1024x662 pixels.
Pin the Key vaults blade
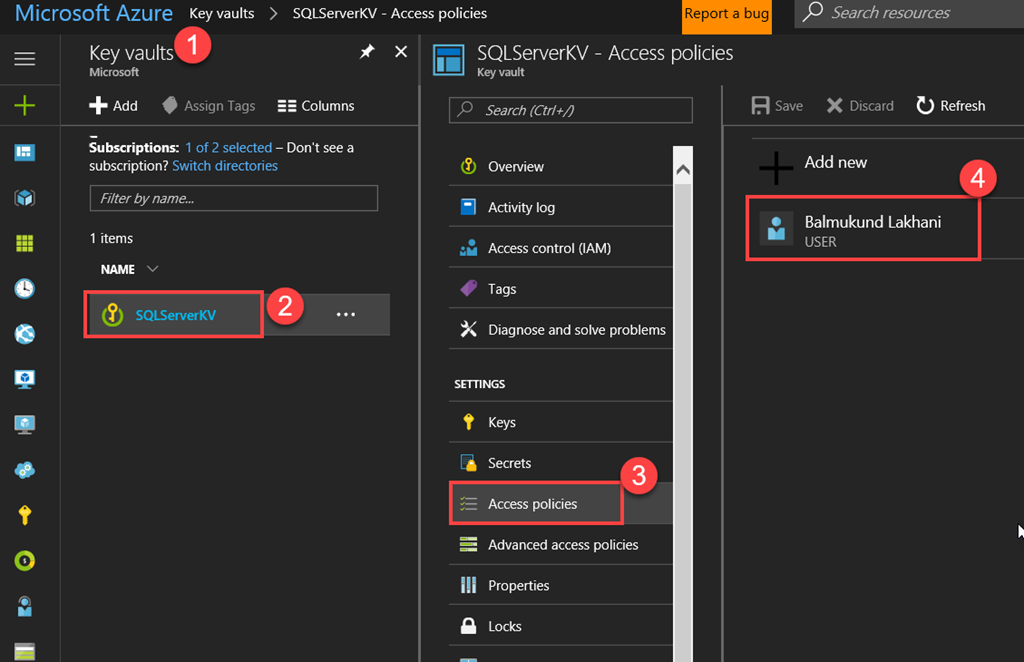[367, 52]
